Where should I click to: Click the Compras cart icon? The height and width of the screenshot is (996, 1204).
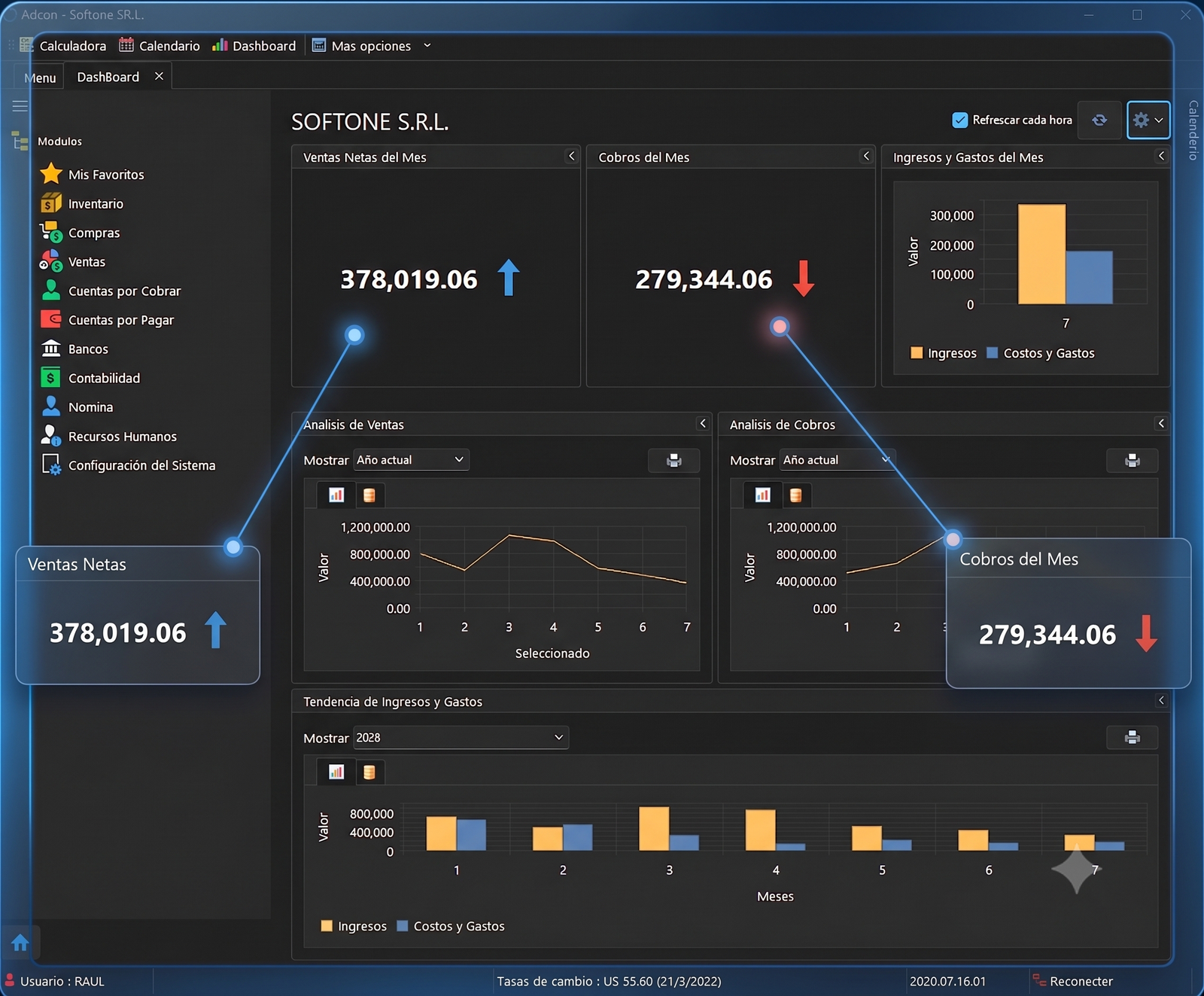50,232
